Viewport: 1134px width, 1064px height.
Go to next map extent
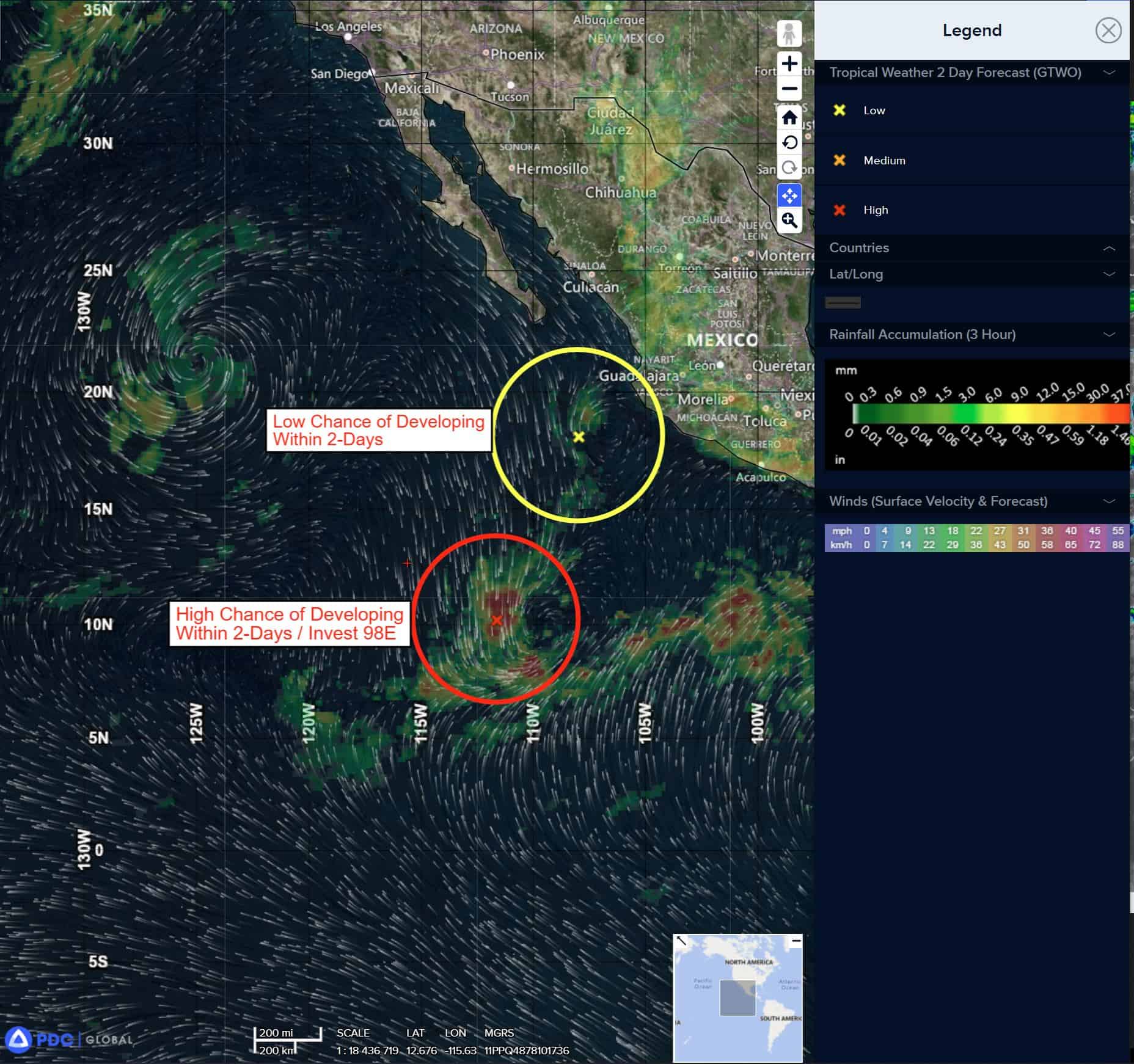coord(789,168)
